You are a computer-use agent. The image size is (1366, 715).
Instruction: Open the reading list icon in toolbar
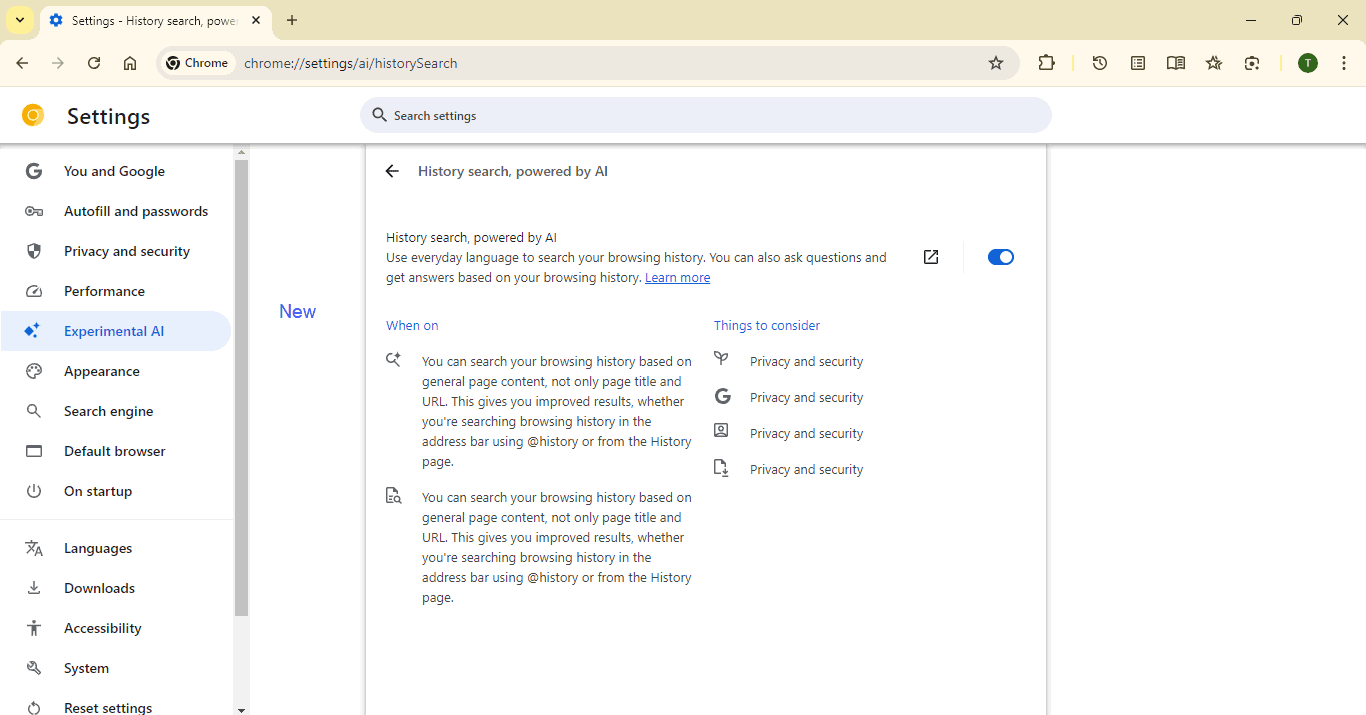[1138, 63]
